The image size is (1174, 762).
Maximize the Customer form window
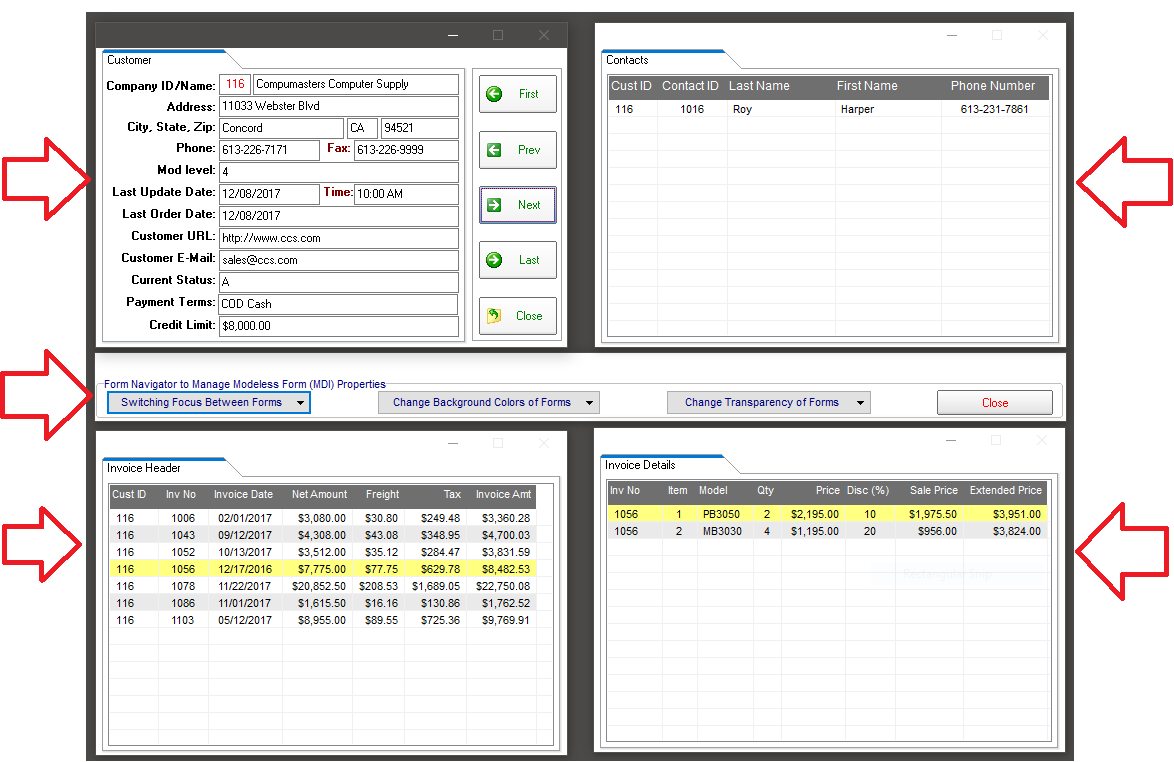pyautogui.click(x=498, y=35)
